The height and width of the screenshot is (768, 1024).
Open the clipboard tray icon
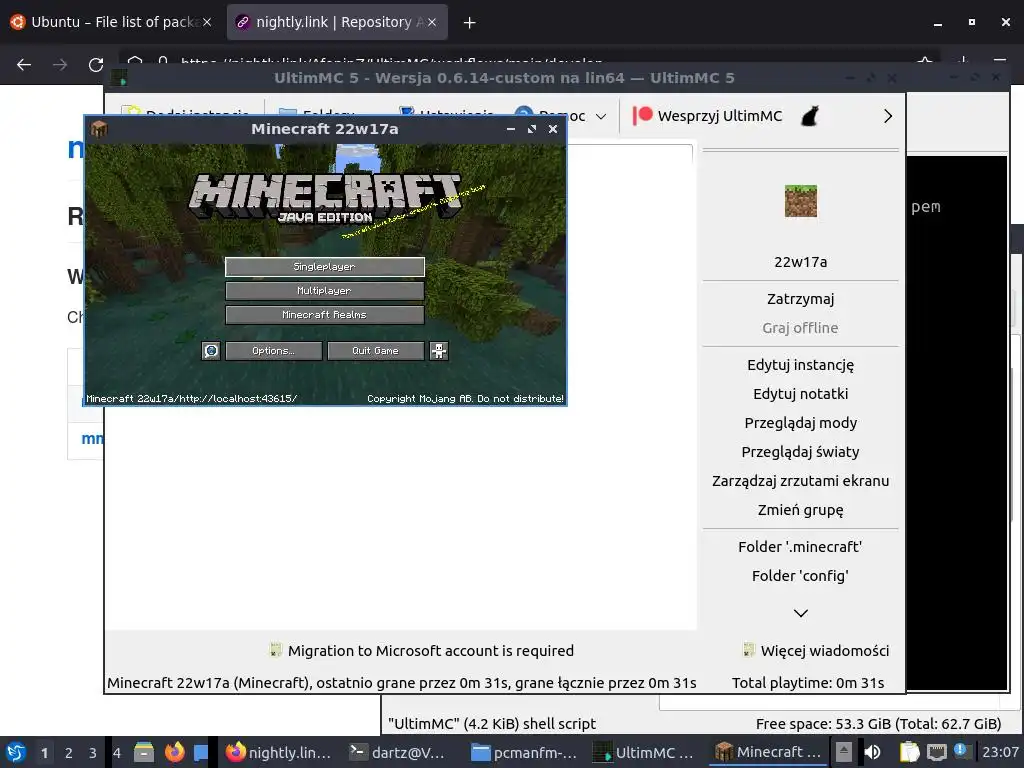tap(909, 752)
